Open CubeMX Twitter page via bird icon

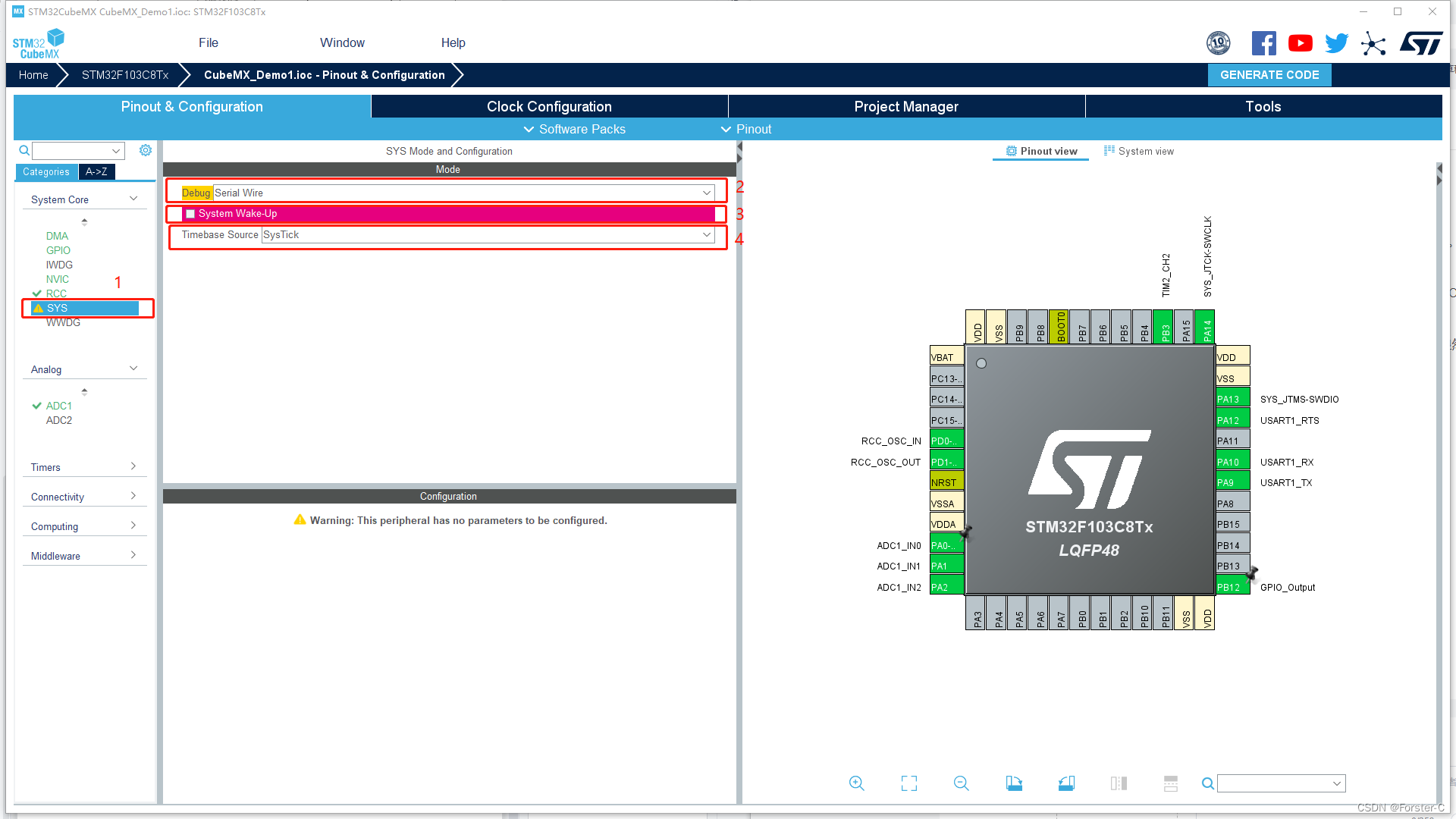[1336, 42]
